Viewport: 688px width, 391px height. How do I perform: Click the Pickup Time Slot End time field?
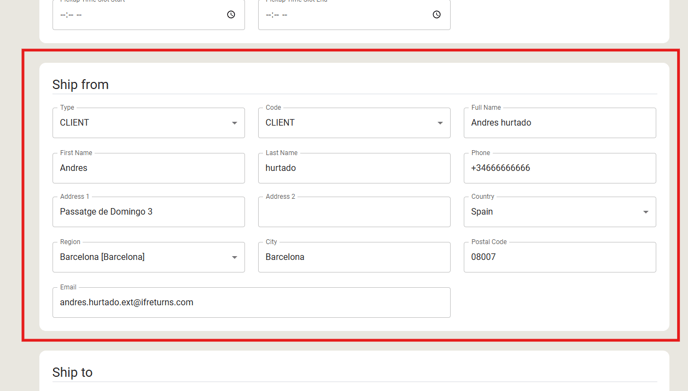tap(354, 15)
